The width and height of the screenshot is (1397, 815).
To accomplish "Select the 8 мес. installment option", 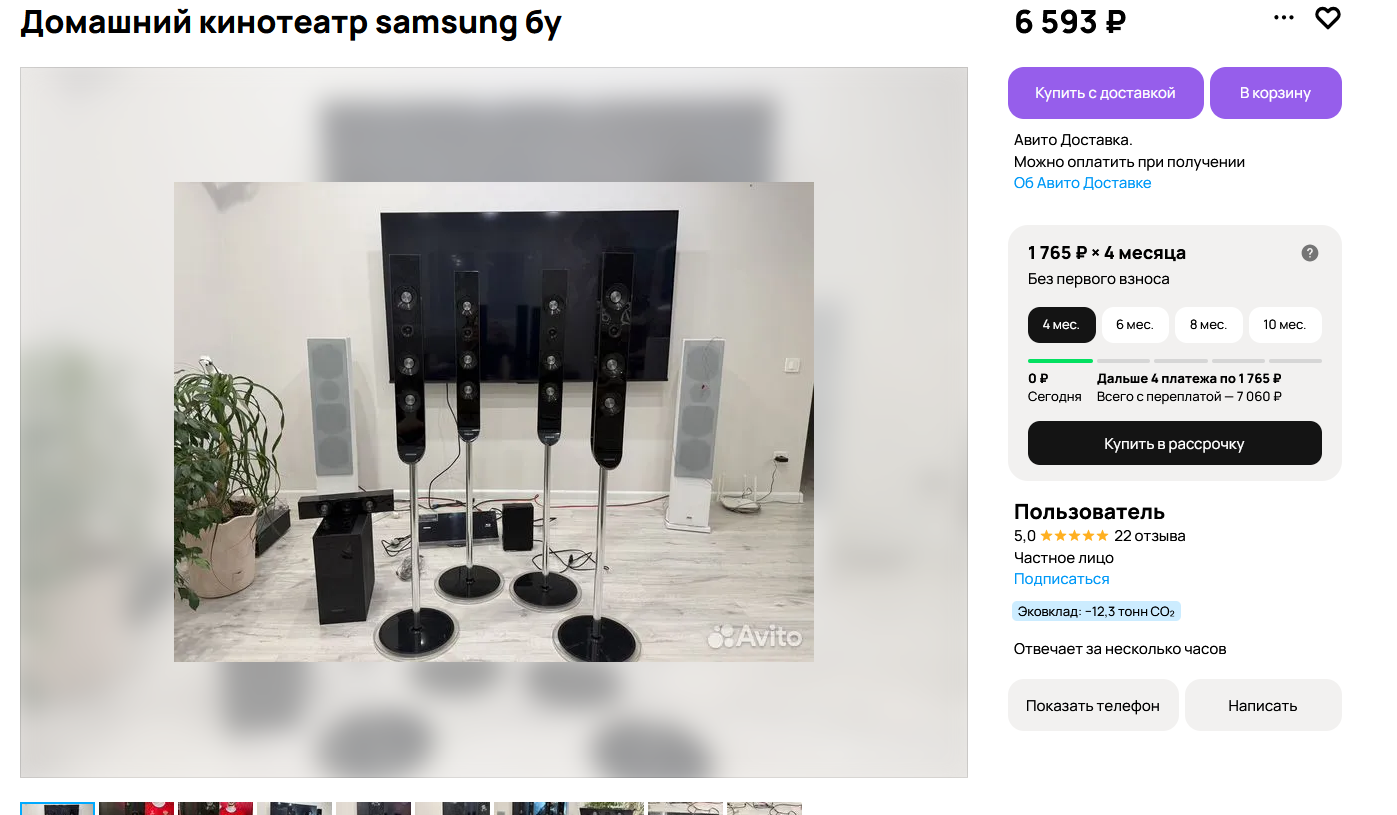I will tap(1208, 325).
